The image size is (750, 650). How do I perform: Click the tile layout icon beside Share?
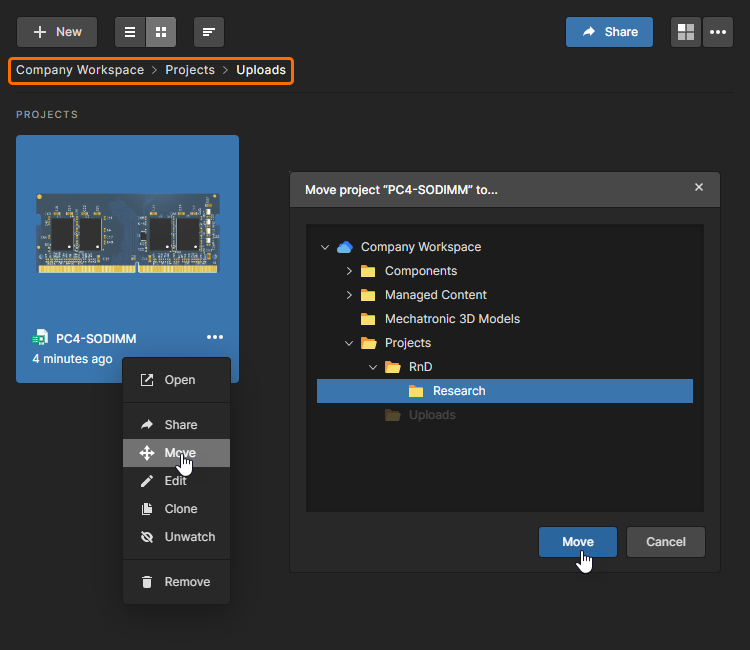point(686,32)
